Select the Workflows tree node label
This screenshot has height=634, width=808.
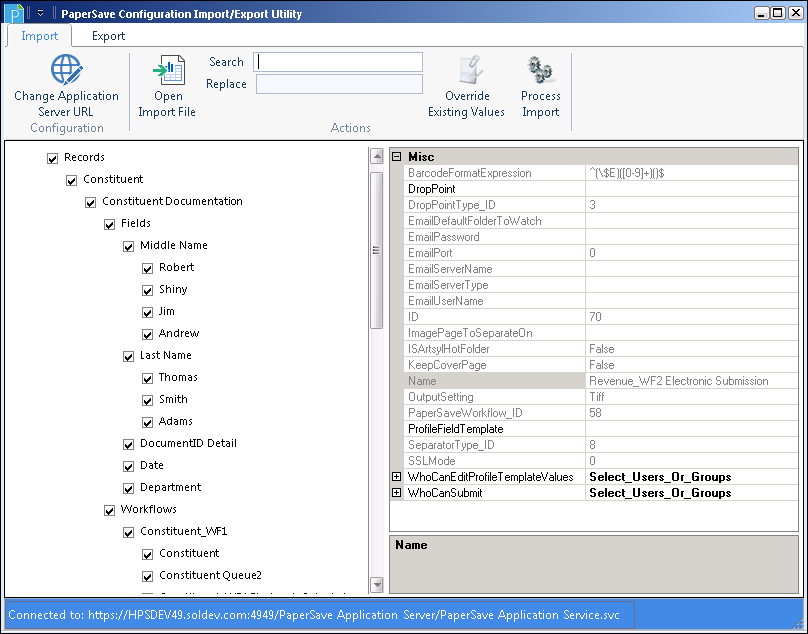pyautogui.click(x=148, y=509)
